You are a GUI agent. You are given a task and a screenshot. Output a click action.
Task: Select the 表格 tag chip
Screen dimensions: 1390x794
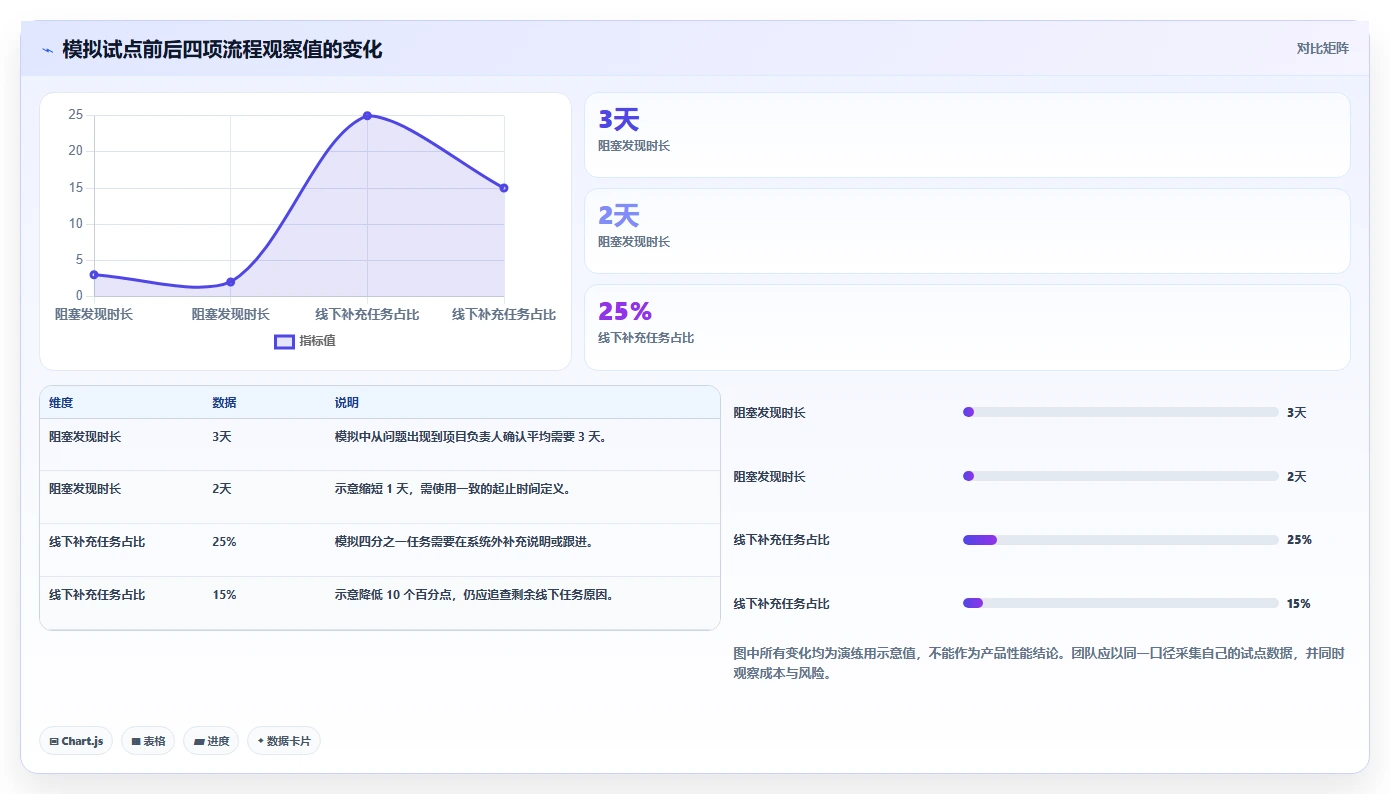[148, 741]
